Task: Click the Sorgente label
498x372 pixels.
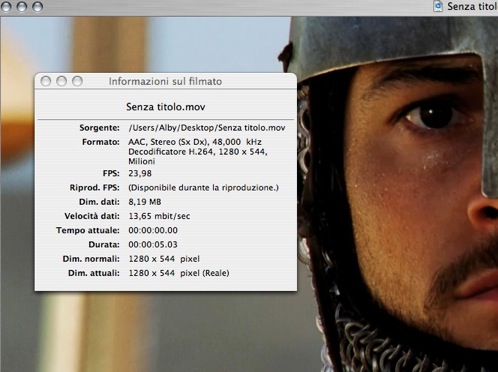Action: click(99, 128)
